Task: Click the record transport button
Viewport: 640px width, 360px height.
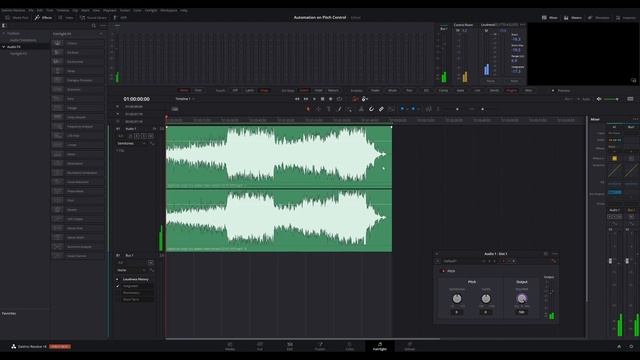Action: click(x=331, y=99)
